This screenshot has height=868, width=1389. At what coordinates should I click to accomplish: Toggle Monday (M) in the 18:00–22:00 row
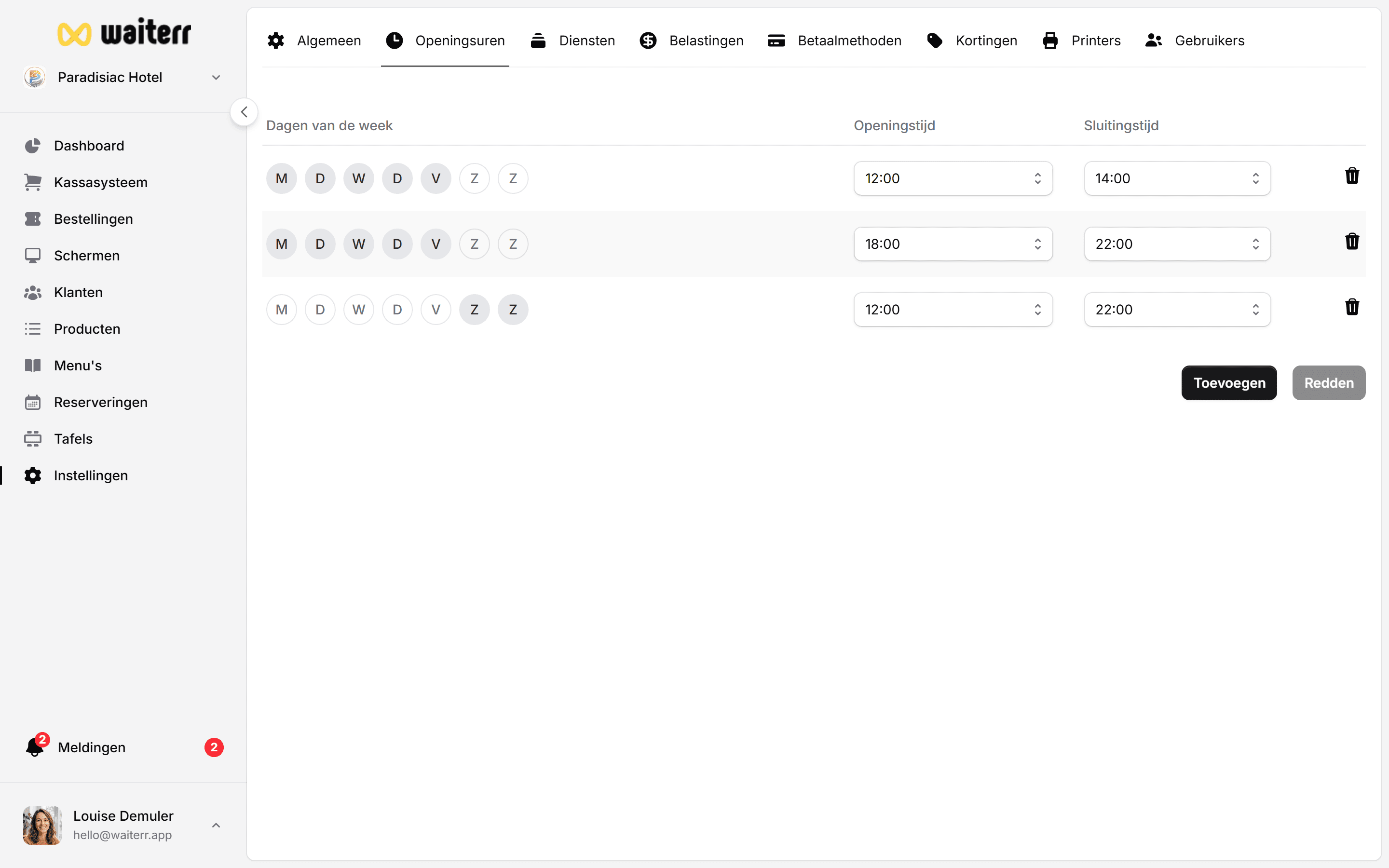pyautogui.click(x=282, y=244)
